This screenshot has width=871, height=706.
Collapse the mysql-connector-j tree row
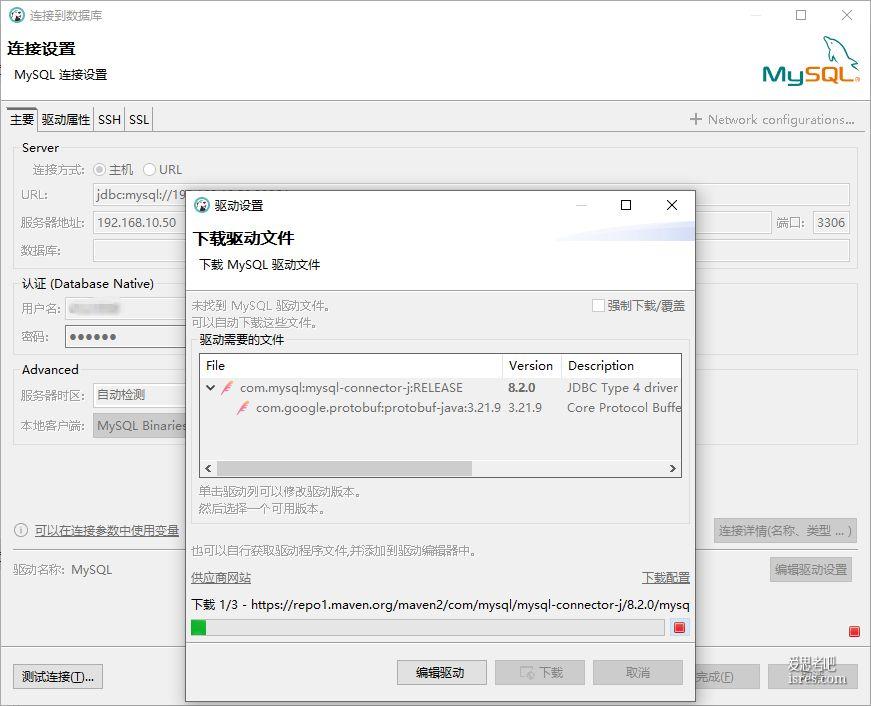click(x=211, y=388)
